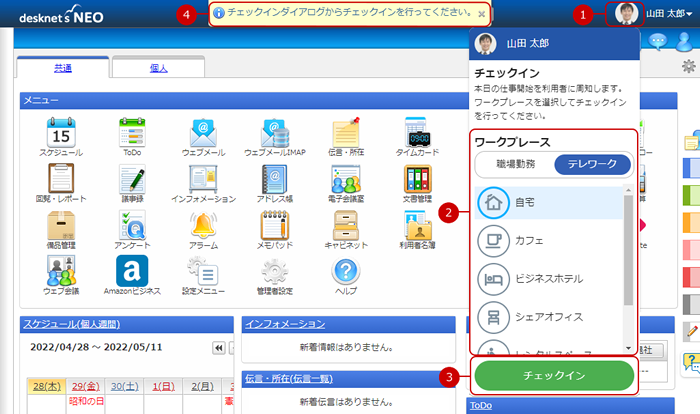This screenshot has height=414, width=700.
Task: Click the chat bubble icon in blue bar
Action: 658,41
